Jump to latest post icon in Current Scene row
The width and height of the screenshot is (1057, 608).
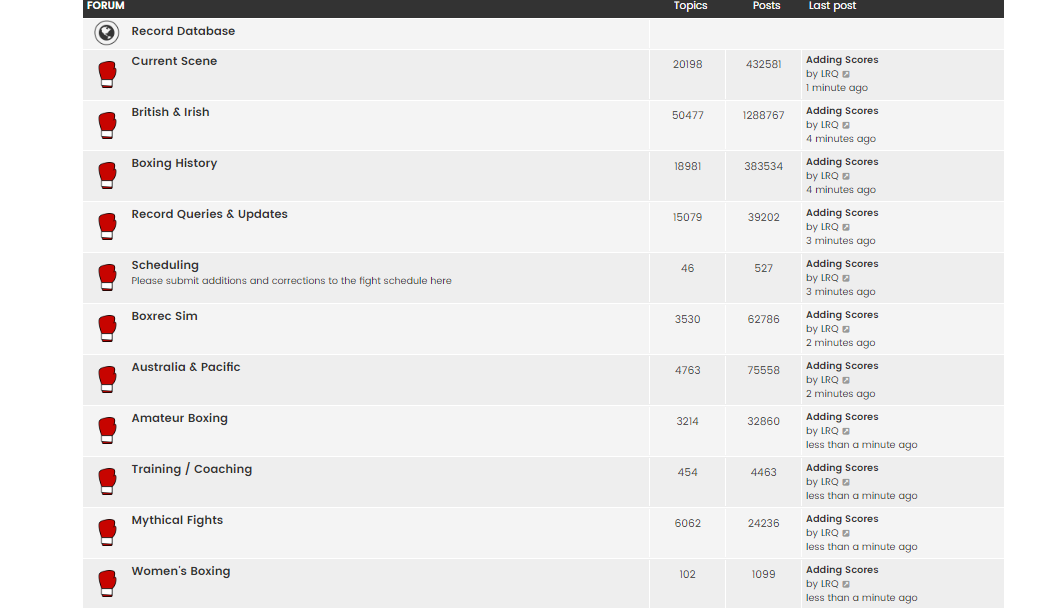(x=846, y=74)
